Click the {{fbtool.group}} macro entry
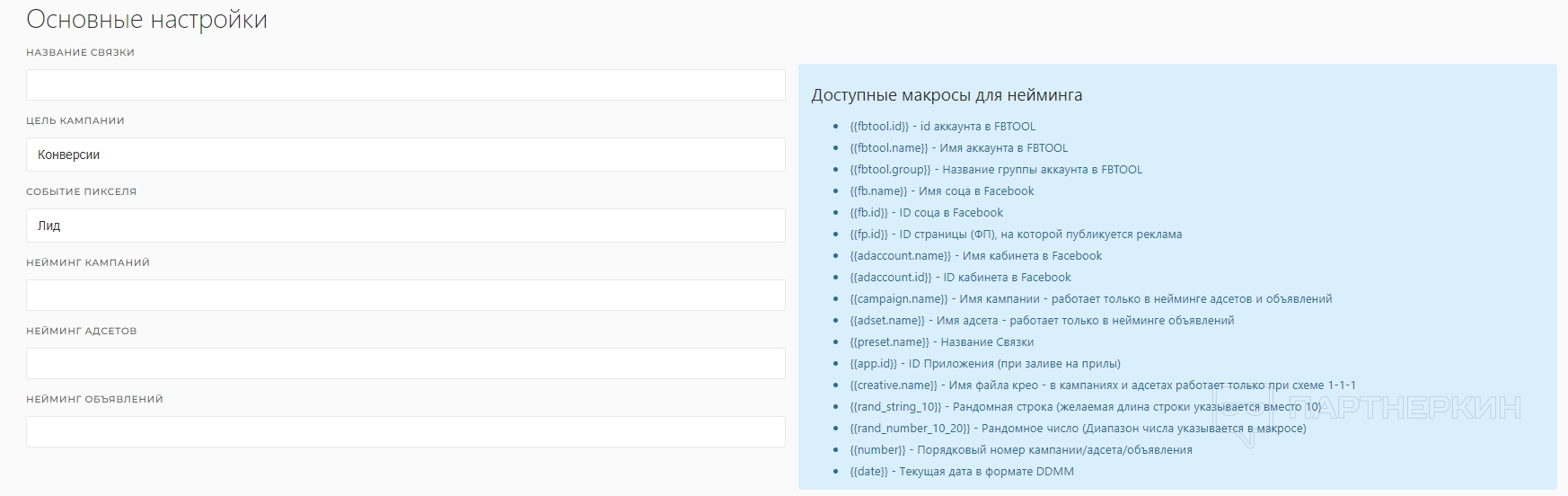Viewport: 1568px width, 496px height. coord(996,170)
